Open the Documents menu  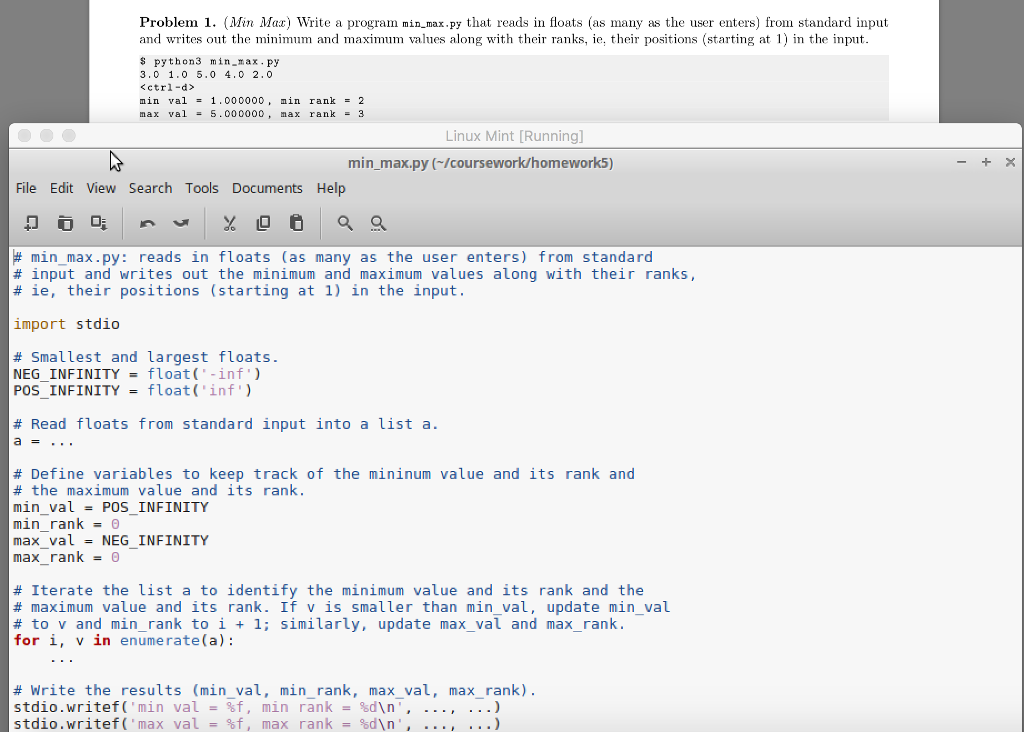pyautogui.click(x=267, y=188)
